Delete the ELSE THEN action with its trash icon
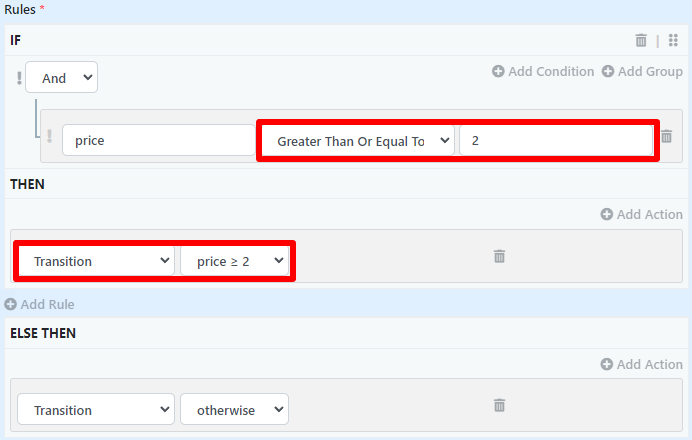692x440 pixels. (x=499, y=405)
